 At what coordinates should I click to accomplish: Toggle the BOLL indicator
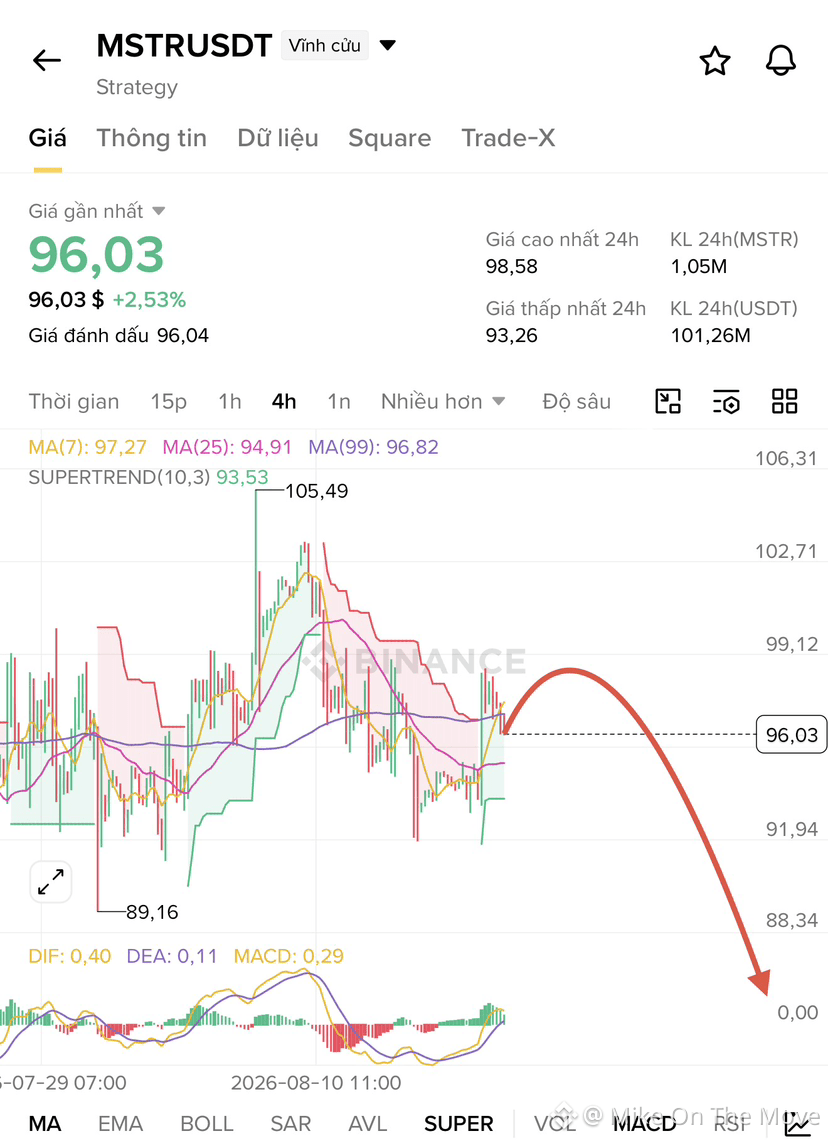click(x=207, y=1123)
